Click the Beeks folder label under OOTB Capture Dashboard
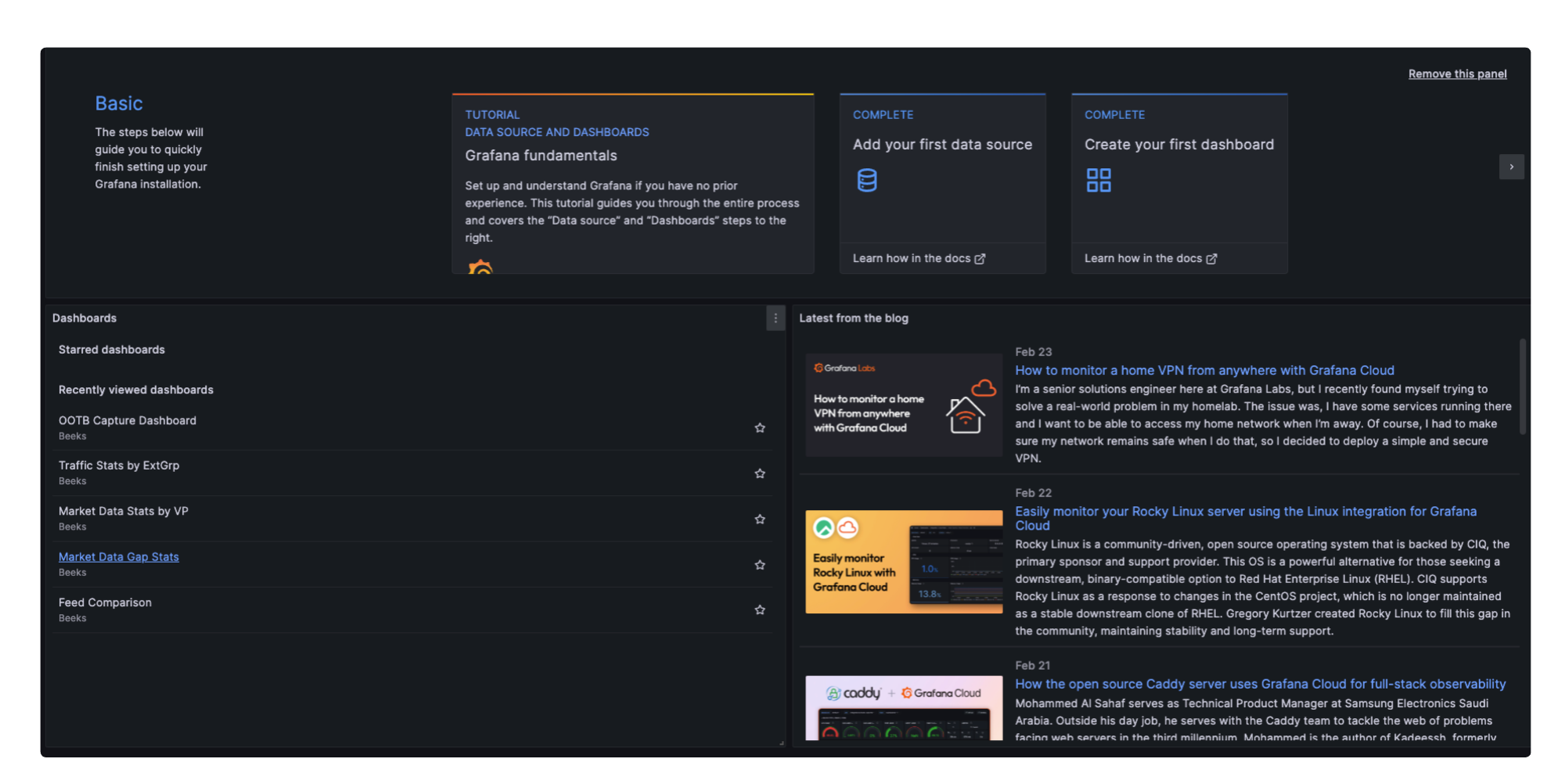Viewport: 1565px width, 784px height. pyautogui.click(x=73, y=437)
